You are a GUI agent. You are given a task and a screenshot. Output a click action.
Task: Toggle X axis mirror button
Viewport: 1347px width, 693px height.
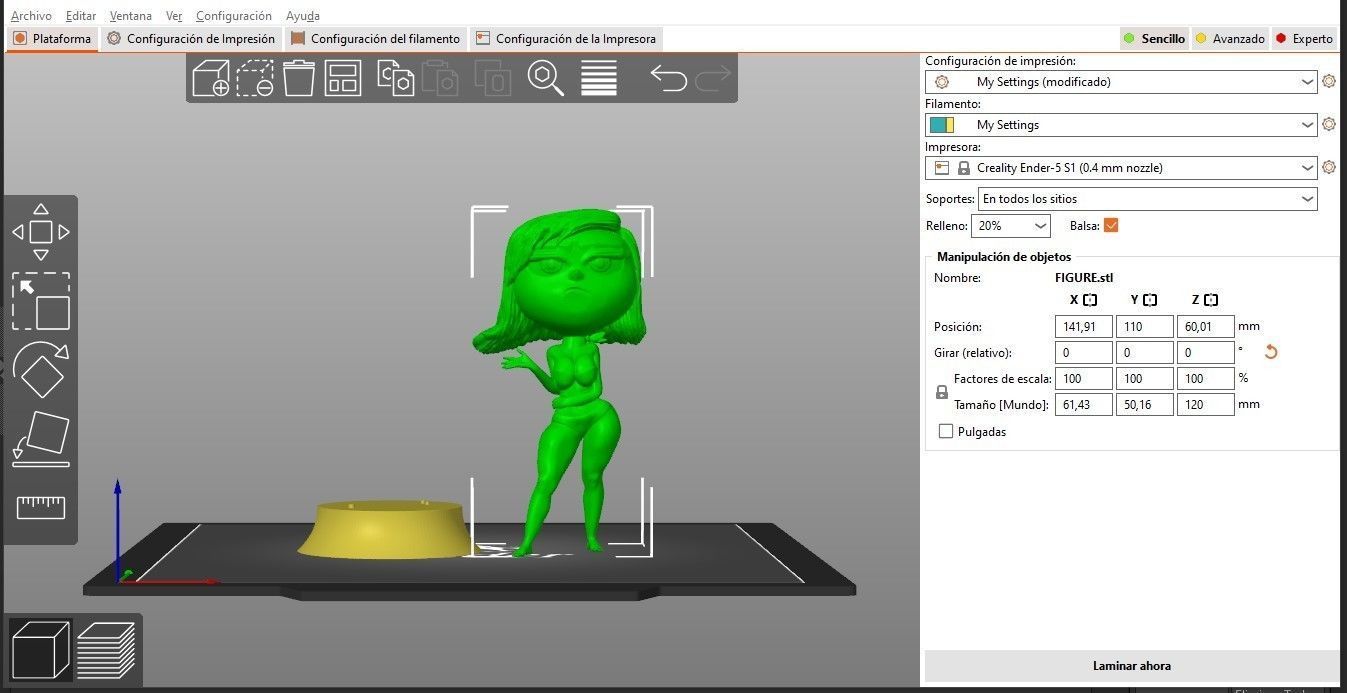point(1090,300)
